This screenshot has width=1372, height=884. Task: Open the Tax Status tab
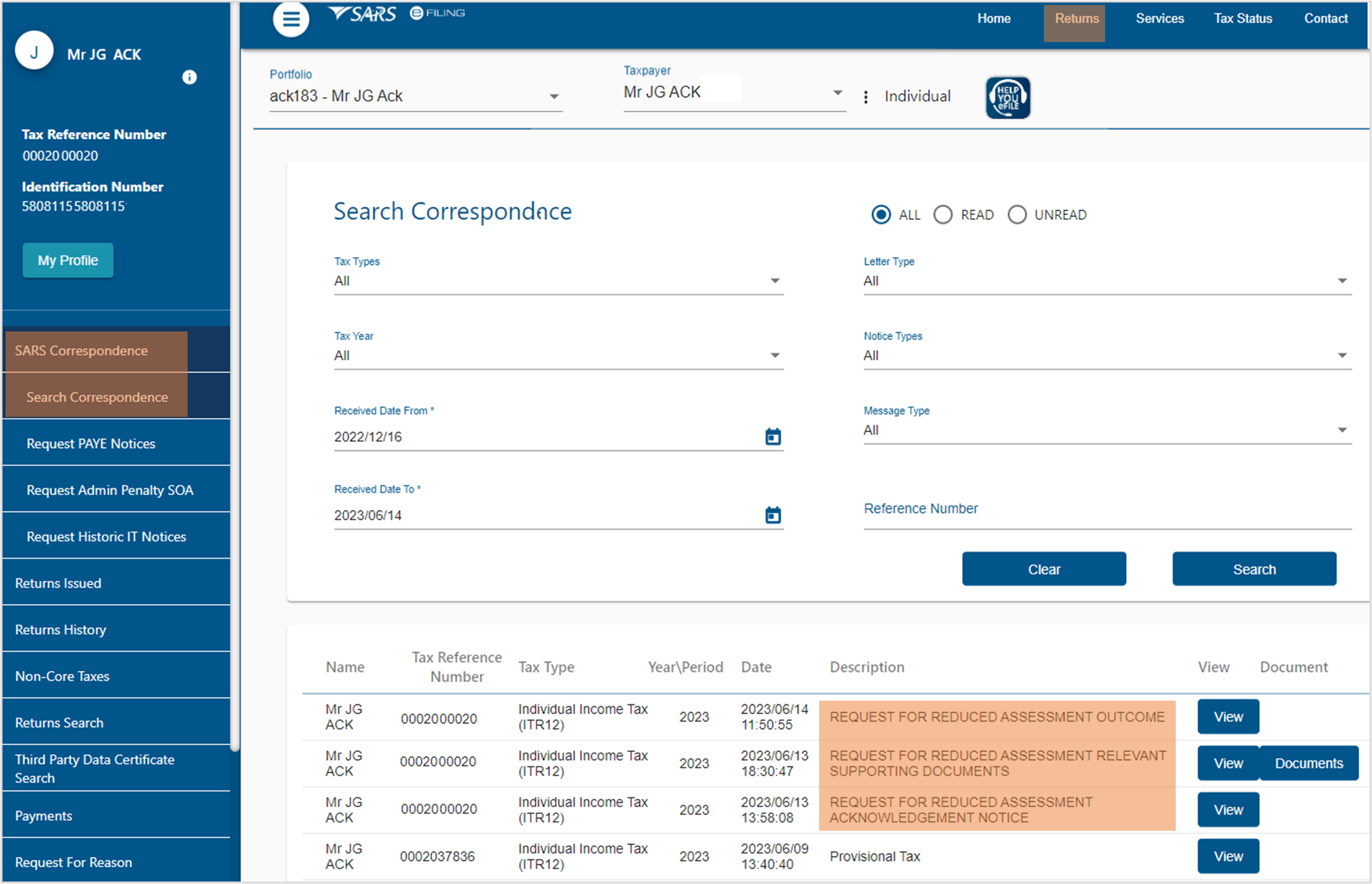[x=1243, y=19]
